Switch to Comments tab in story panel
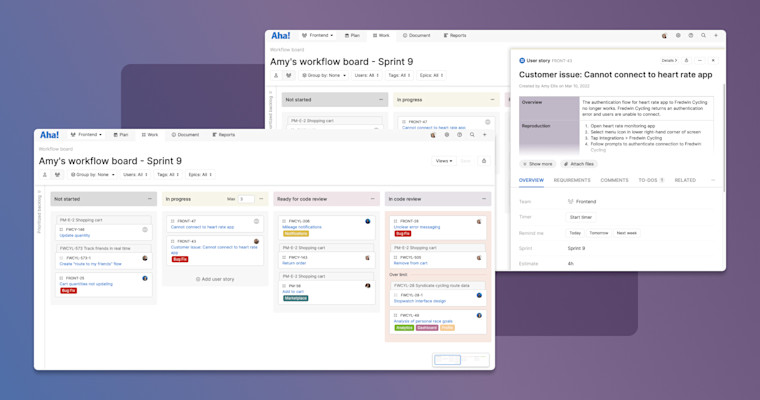 [x=614, y=180]
